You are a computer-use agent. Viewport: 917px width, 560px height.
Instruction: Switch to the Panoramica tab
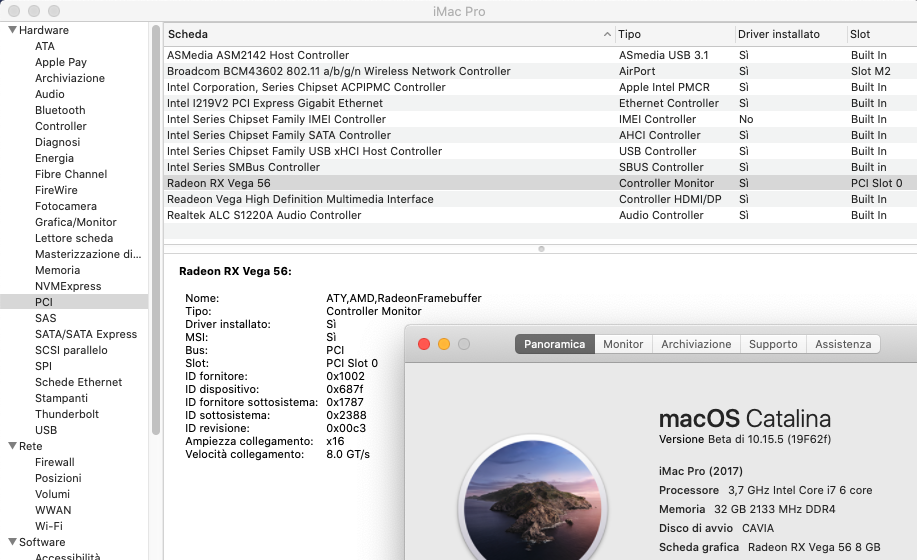point(554,344)
